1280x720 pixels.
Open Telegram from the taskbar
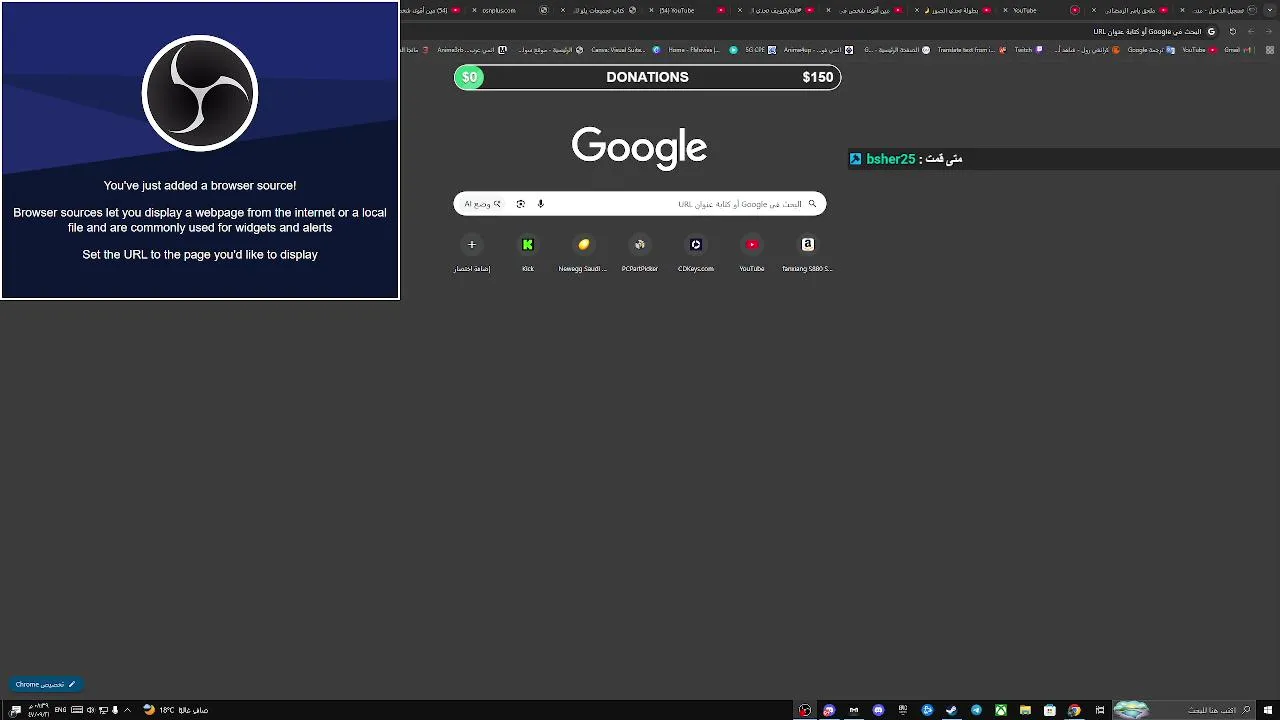(976, 710)
